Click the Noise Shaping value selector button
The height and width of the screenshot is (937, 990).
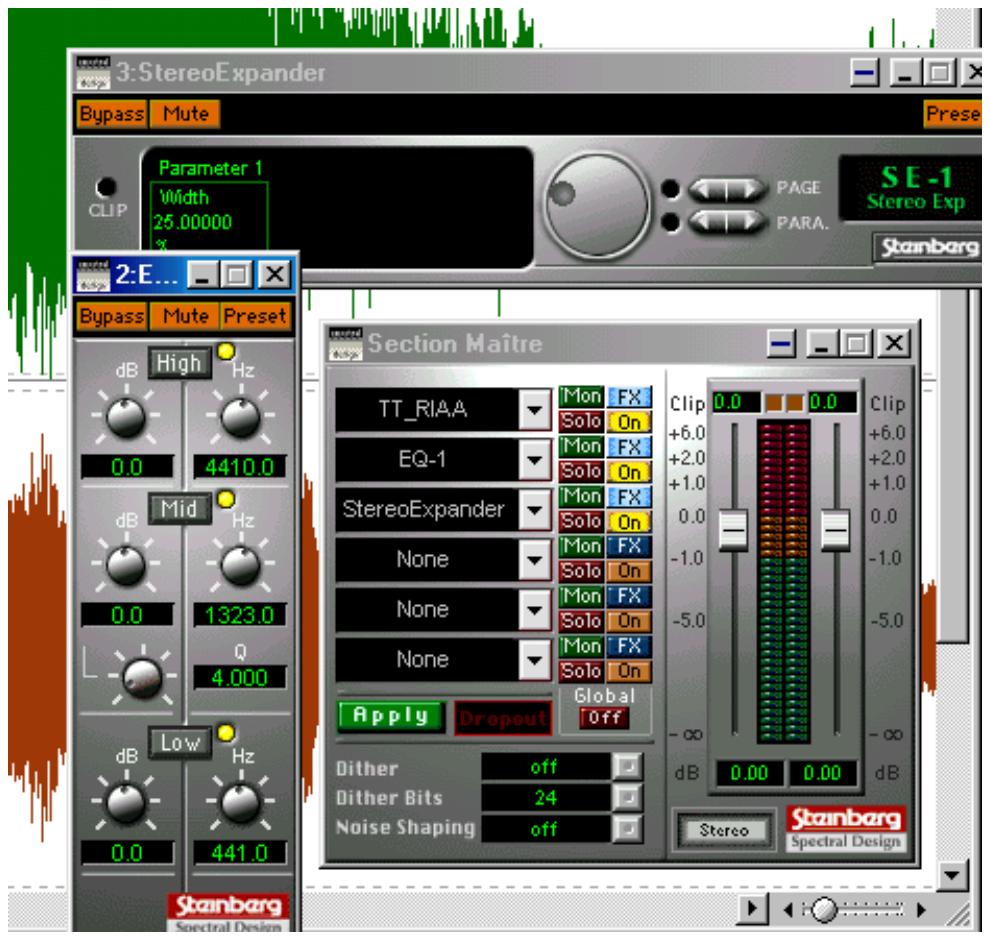click(x=628, y=828)
